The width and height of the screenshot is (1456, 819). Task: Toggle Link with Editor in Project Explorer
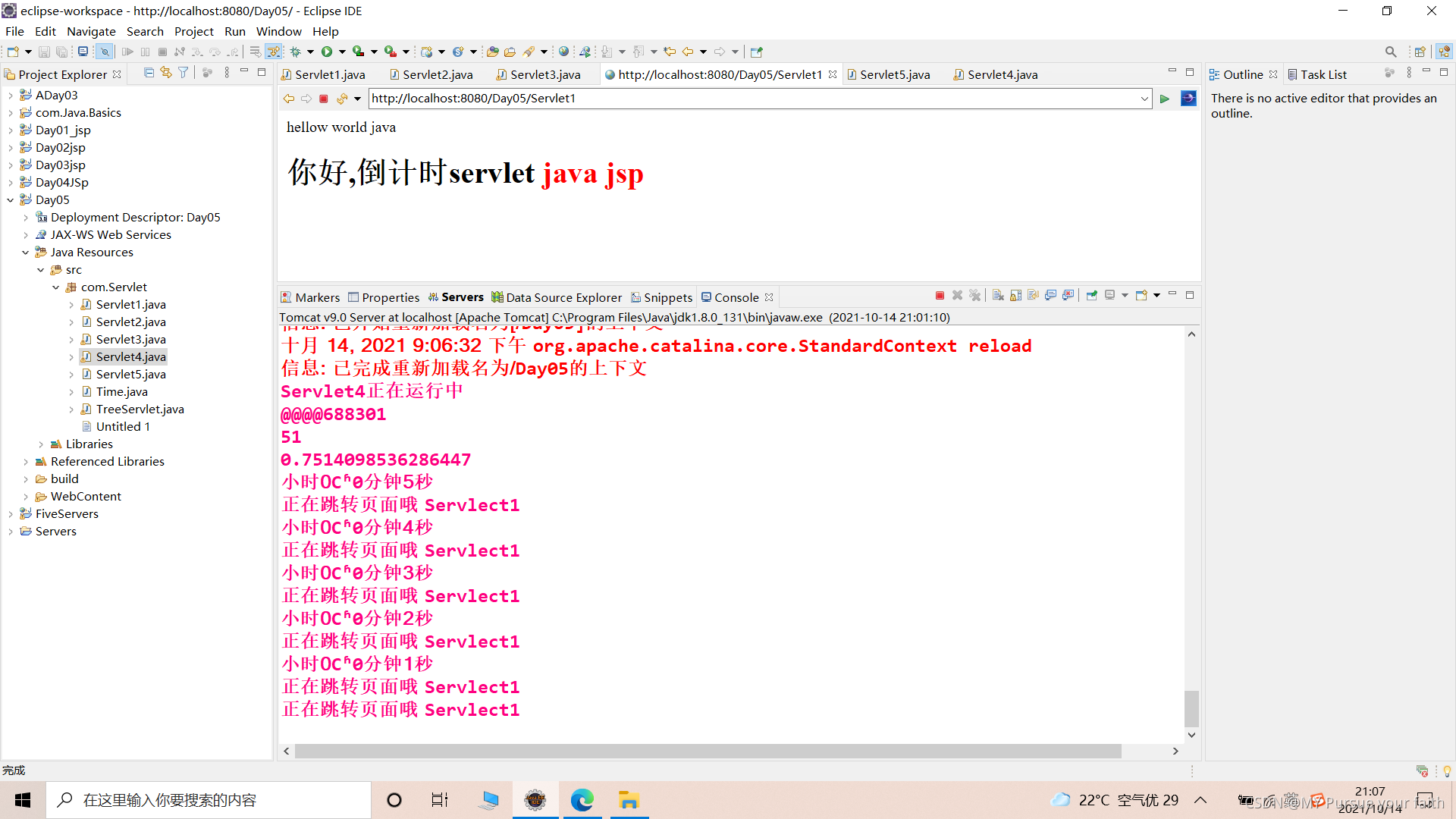click(166, 73)
